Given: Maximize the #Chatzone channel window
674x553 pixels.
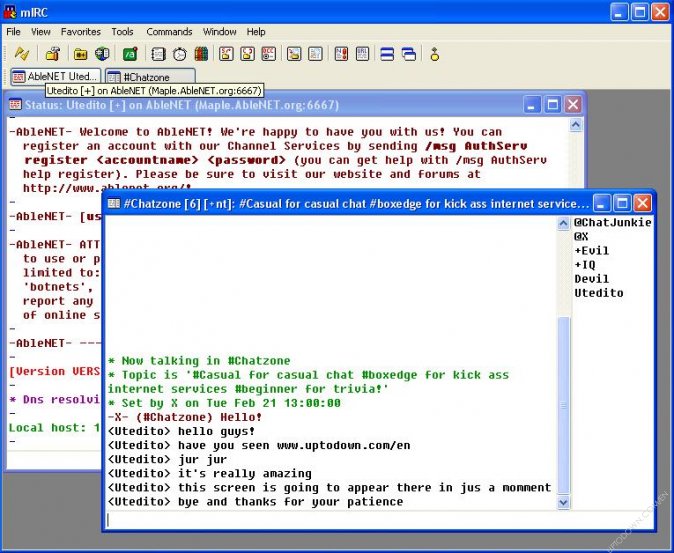Looking at the screenshot, I should (x=622, y=203).
